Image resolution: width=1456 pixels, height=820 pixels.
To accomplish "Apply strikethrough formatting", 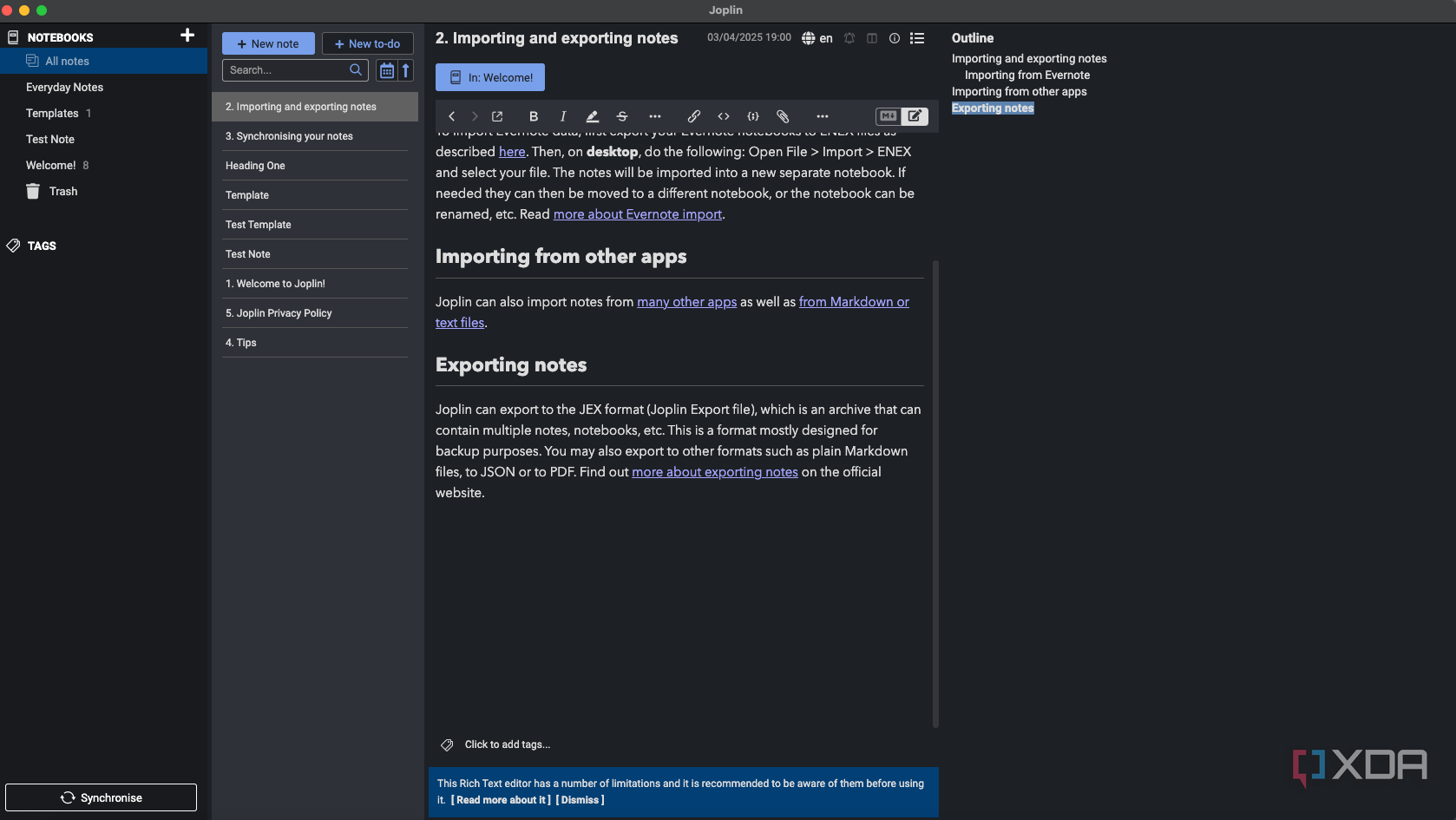I will [622, 116].
